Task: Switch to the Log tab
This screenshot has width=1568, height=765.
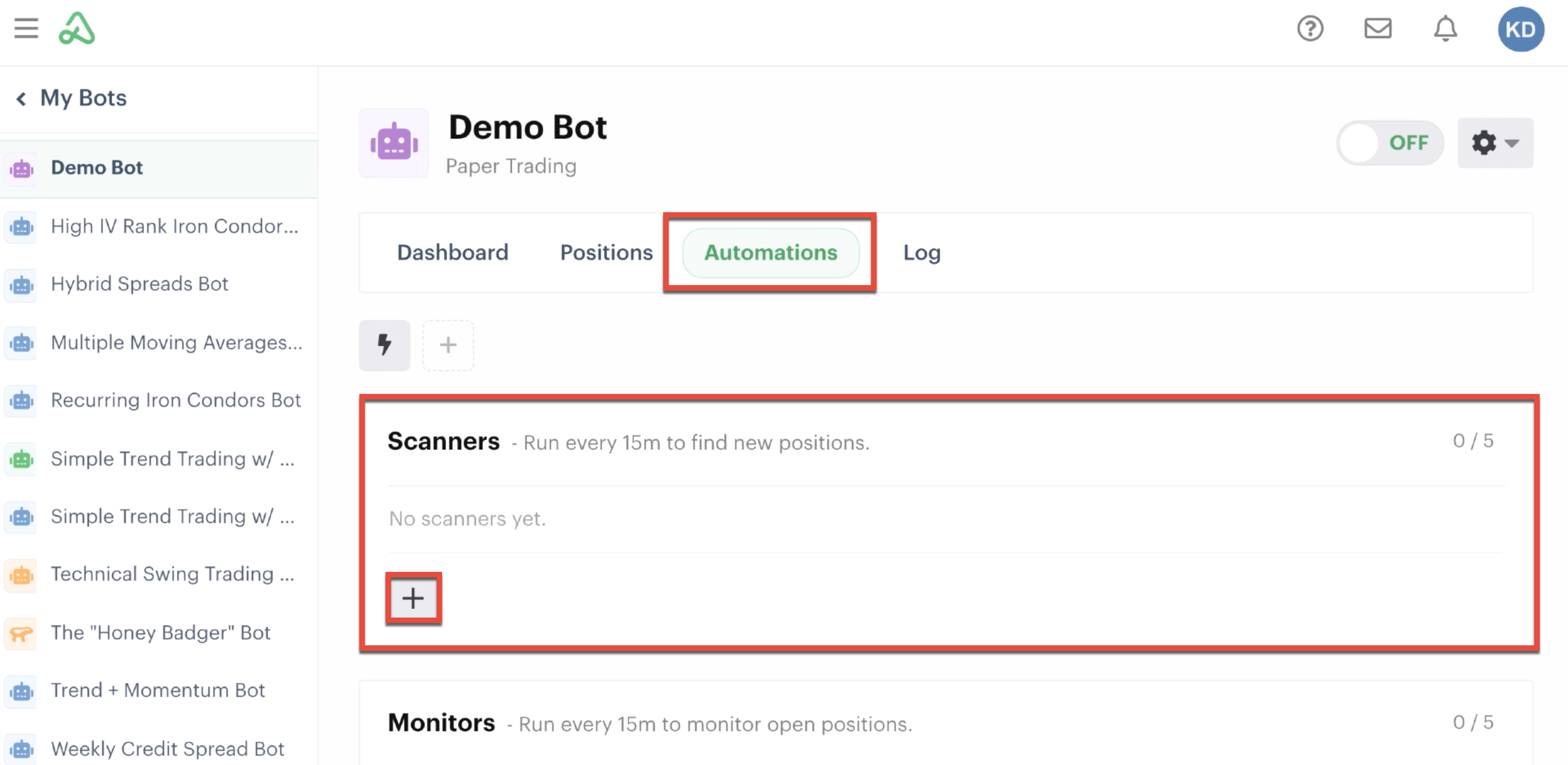Action: pos(921,252)
